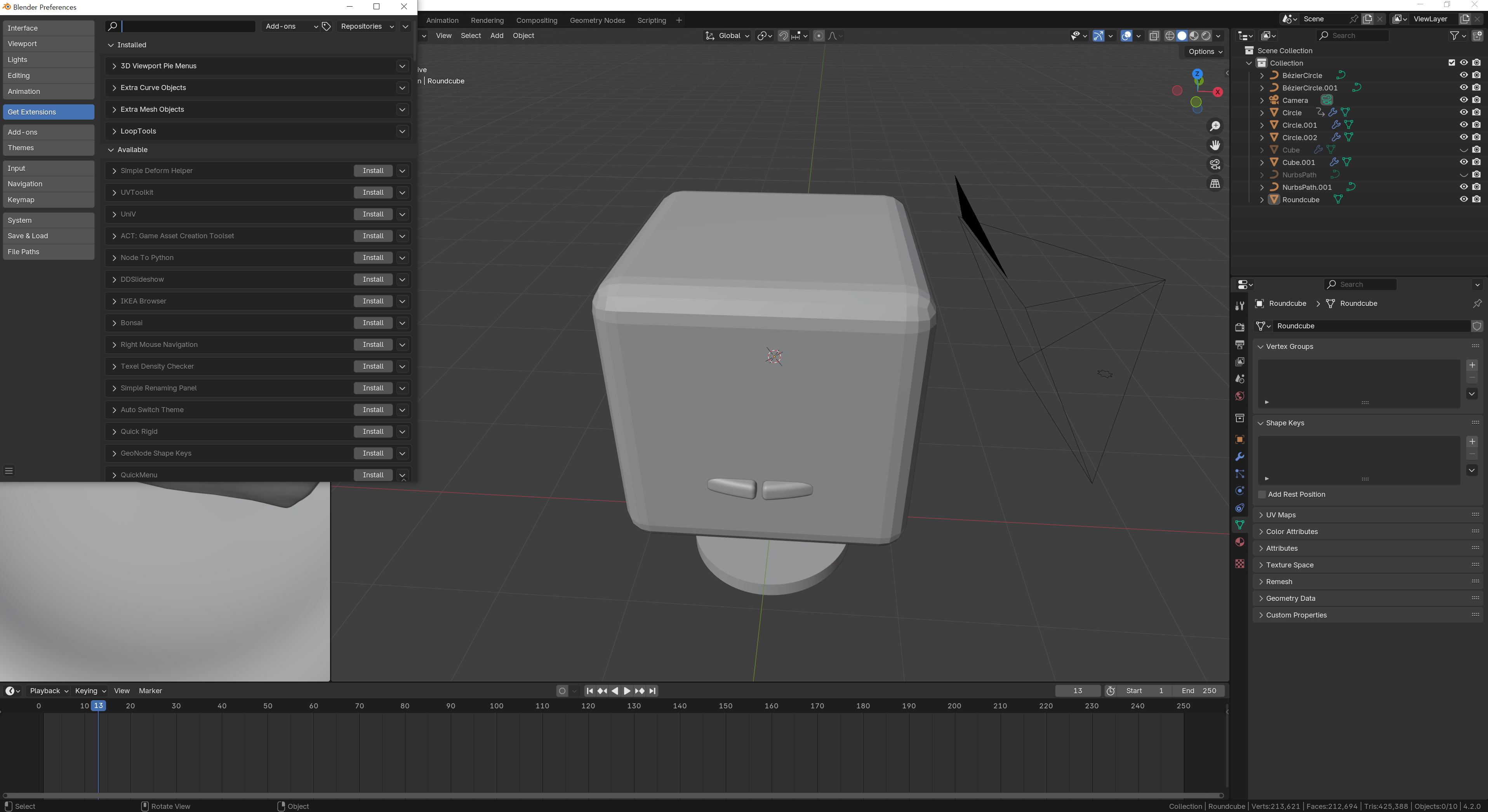Switch to Geometry Nodes workspace tab
Image resolution: width=1488 pixels, height=812 pixels.
pyautogui.click(x=597, y=20)
